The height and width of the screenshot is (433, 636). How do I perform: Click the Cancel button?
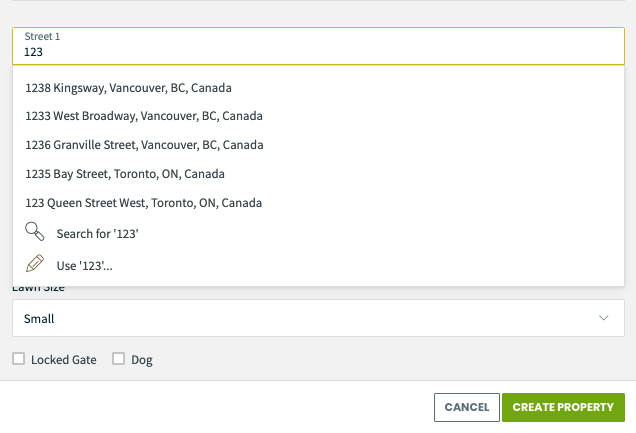tap(467, 407)
